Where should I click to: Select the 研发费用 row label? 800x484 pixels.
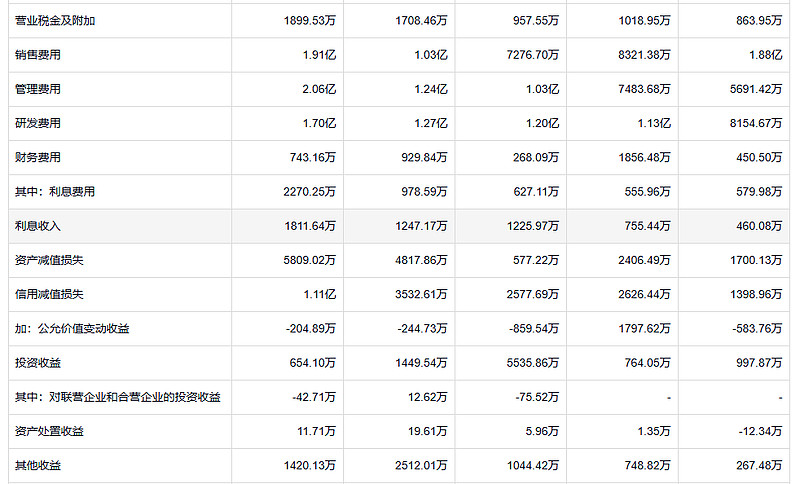click(x=38, y=123)
